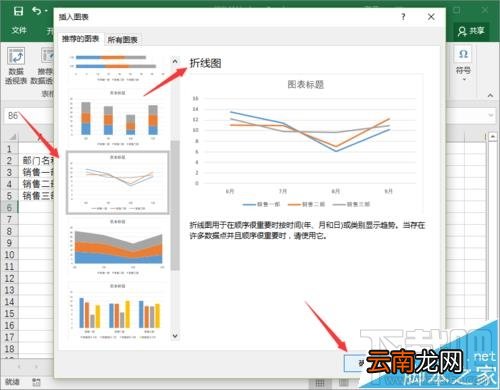The image size is (500, 390).
Task: Open the 文件 menu tab
Action: click(19, 31)
